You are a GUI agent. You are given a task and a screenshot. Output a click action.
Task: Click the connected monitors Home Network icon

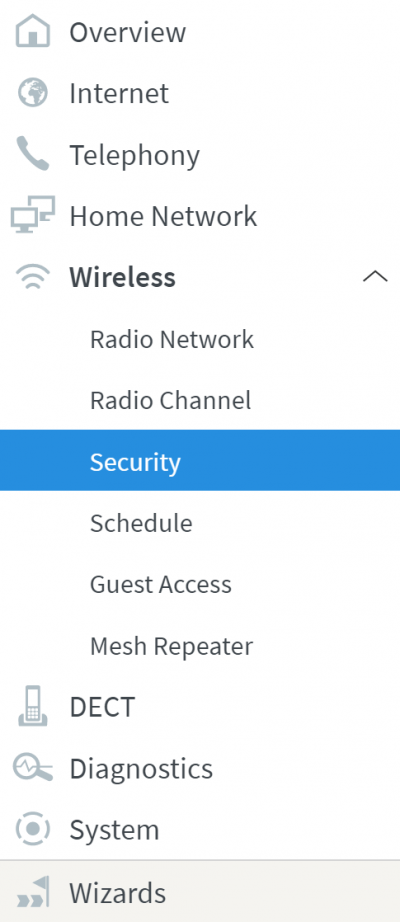[x=33, y=215]
